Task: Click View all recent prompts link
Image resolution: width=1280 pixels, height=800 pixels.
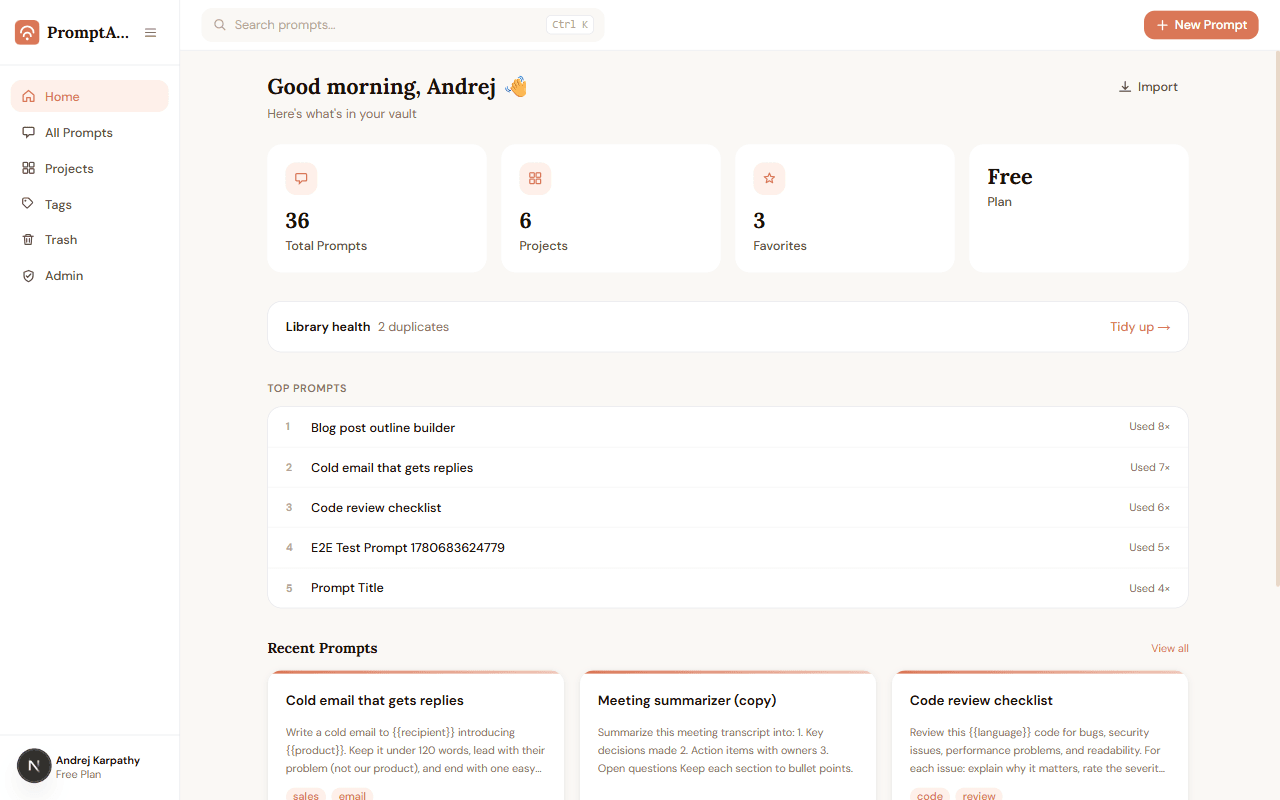Action: point(1170,648)
